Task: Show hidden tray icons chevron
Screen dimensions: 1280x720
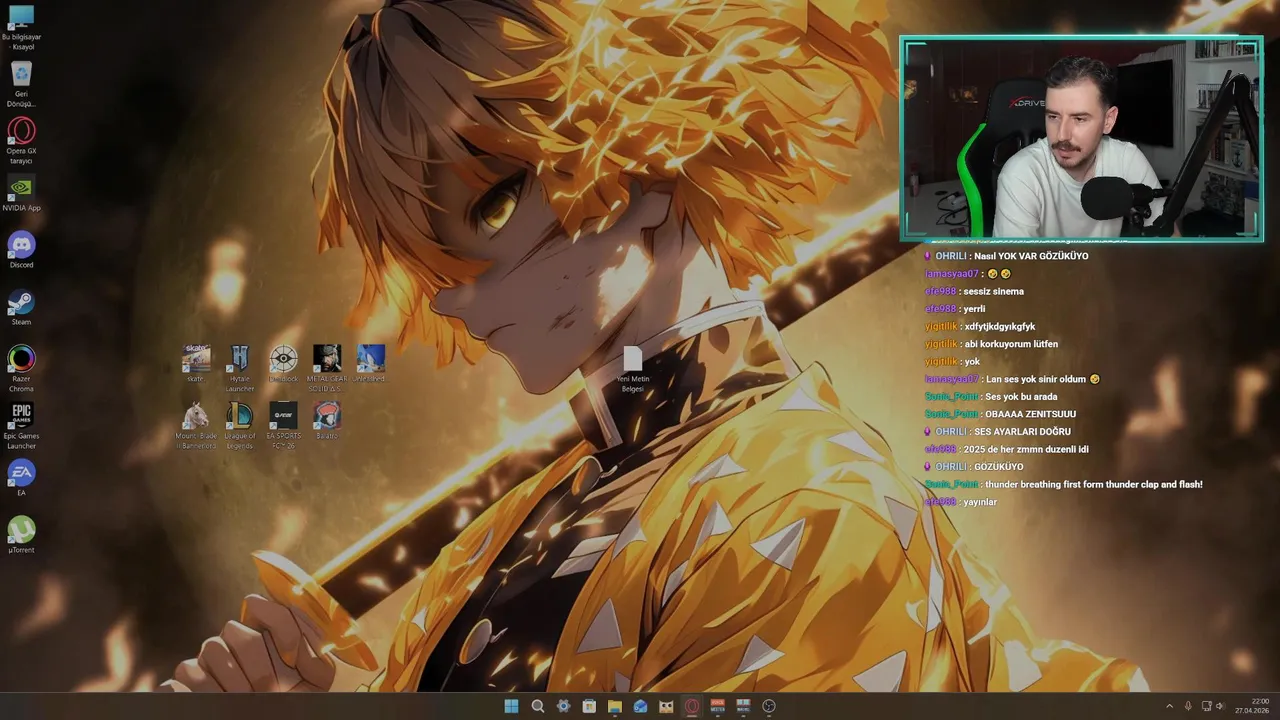Action: click(1170, 706)
